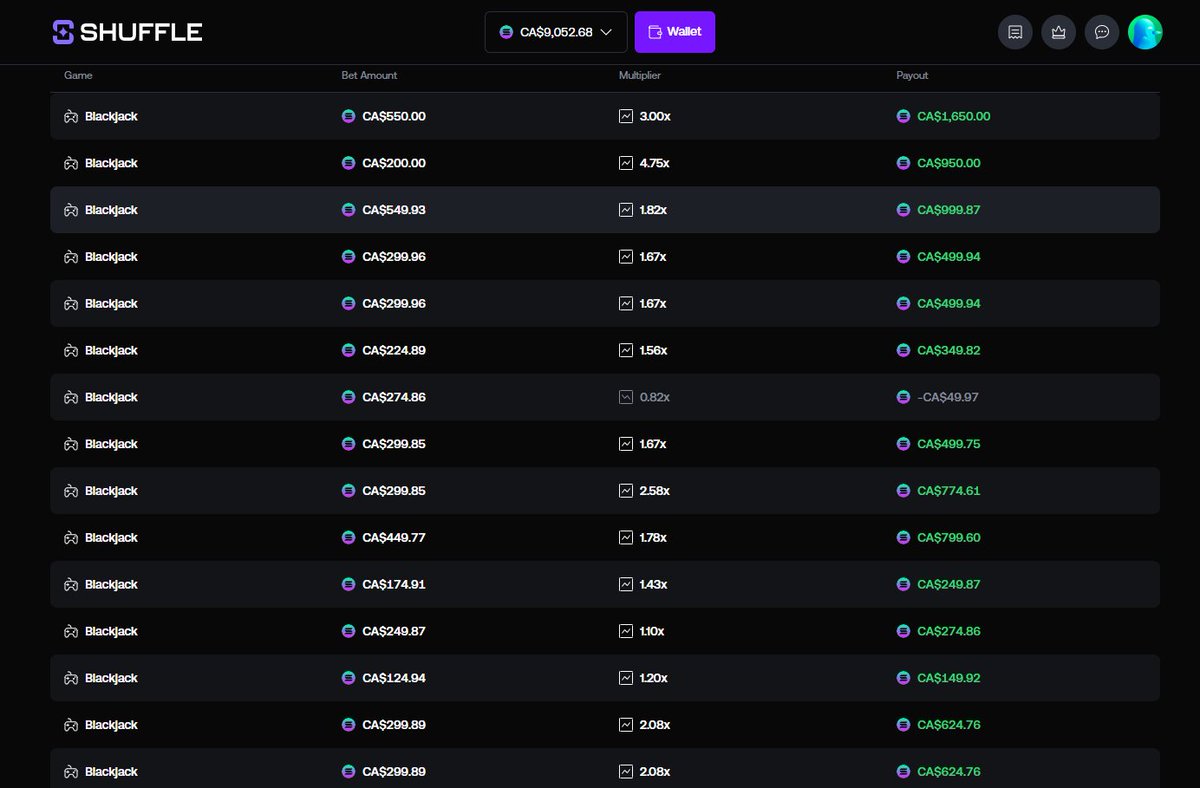Click the coin icon beside bet CA$174.91

[348, 584]
